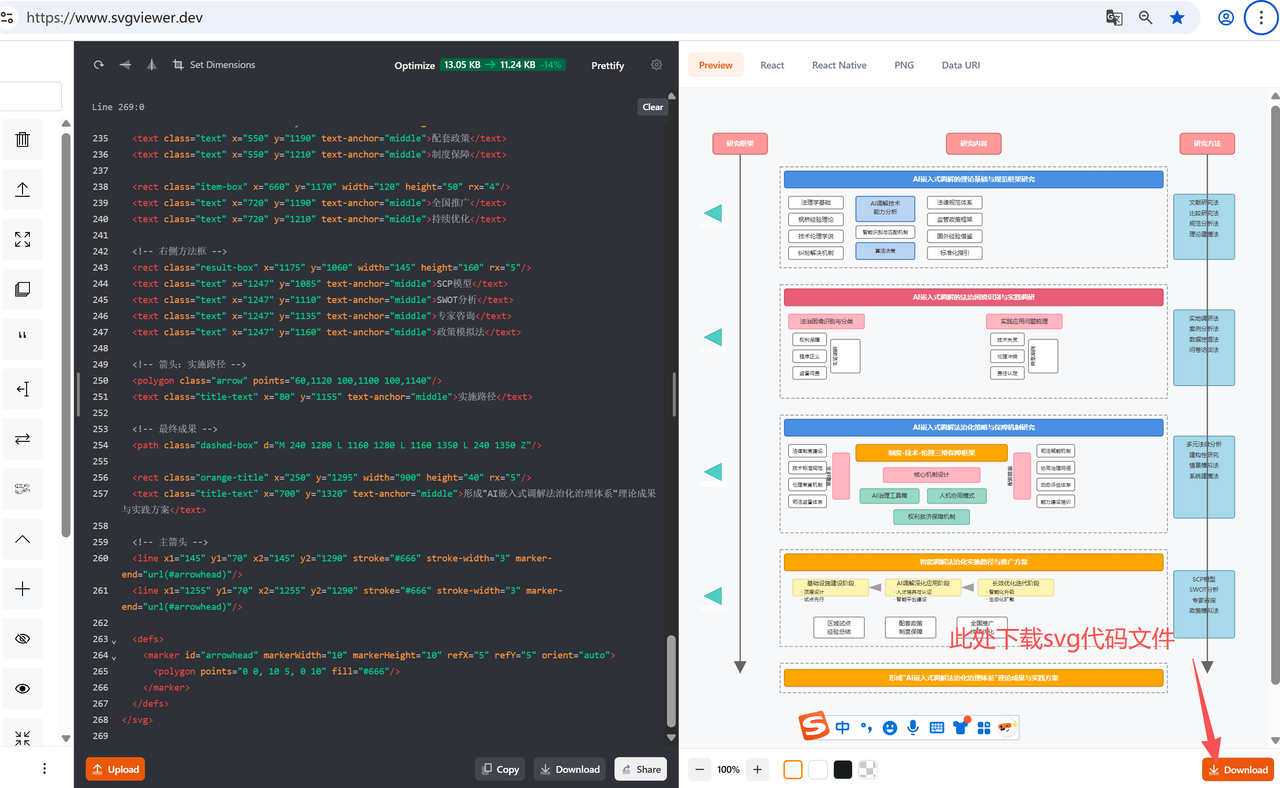Click the swap arrows icon in the left sidebar
The image size is (1280, 788).
22,439
